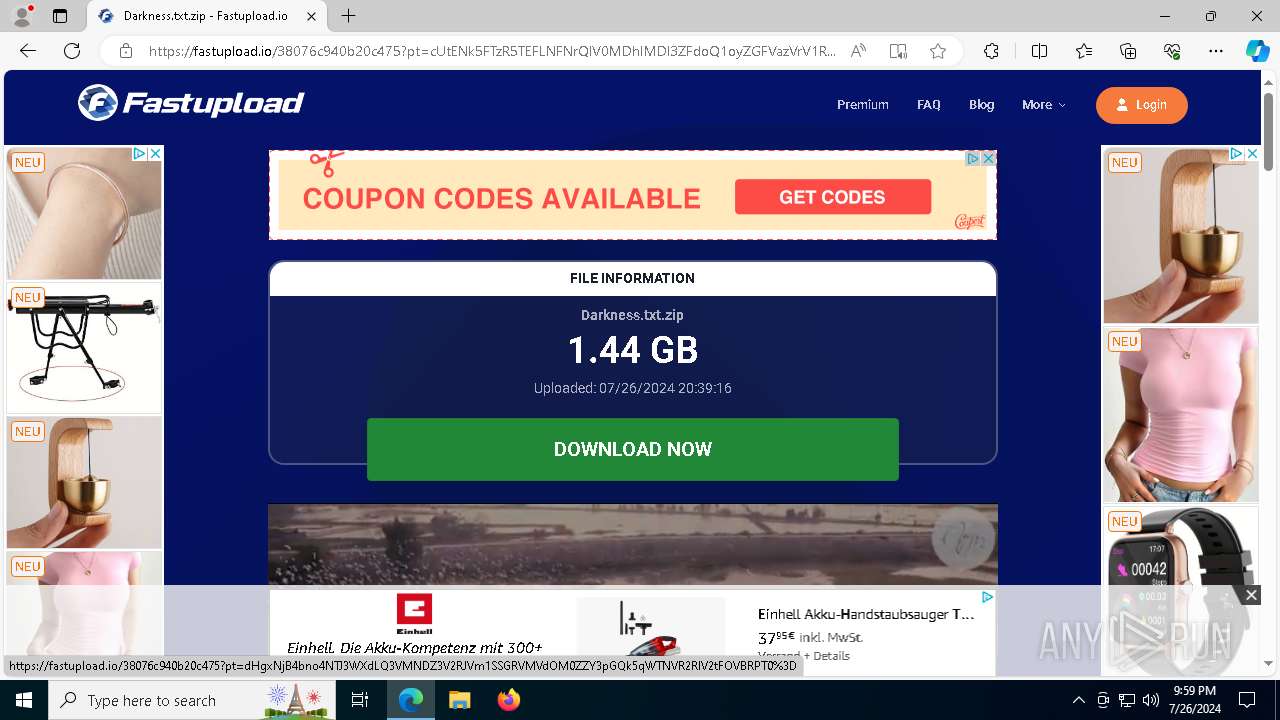Screen dimensions: 1280x720
Task: Close the coupon codes banner ad
Action: tap(988, 158)
